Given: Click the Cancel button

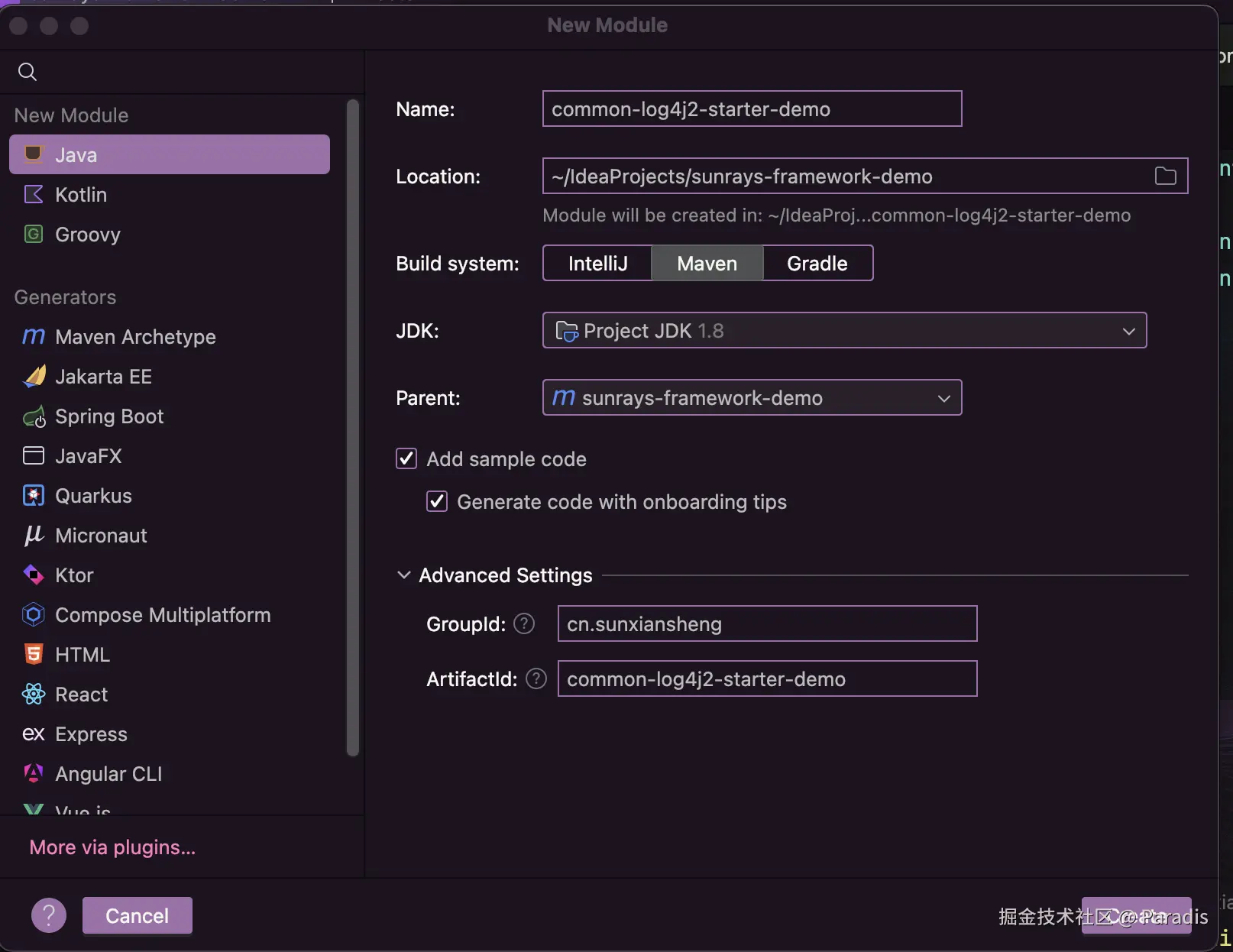Looking at the screenshot, I should 137,915.
